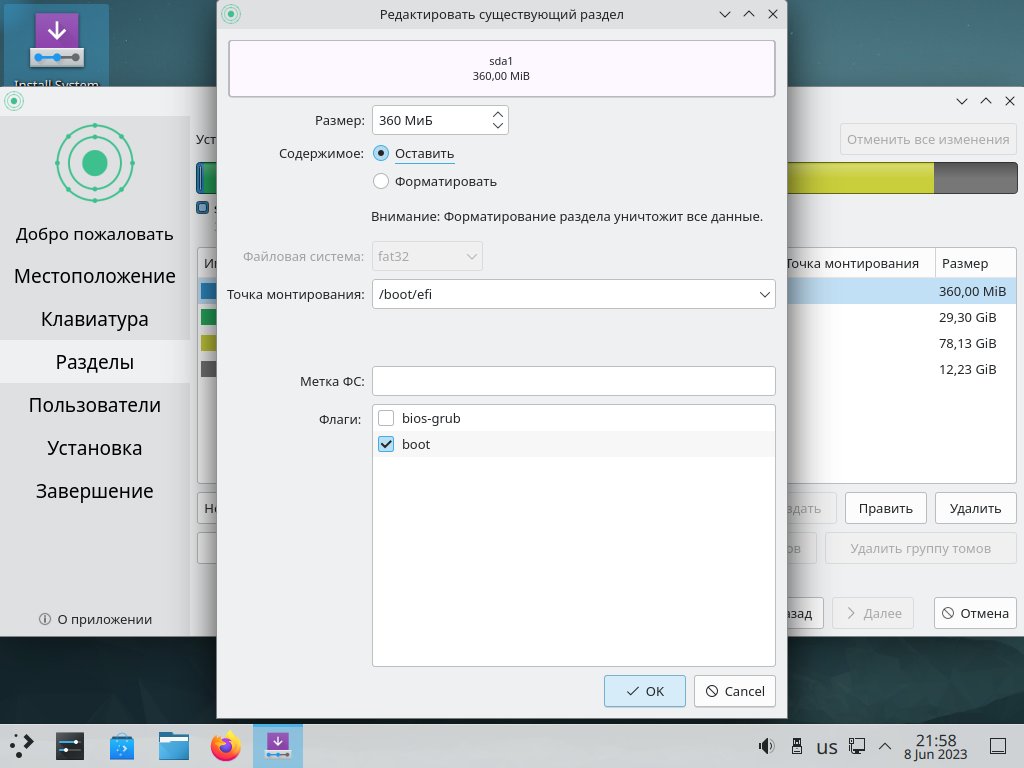
Task: Open the clock showing 21:58
Action: pos(935,746)
